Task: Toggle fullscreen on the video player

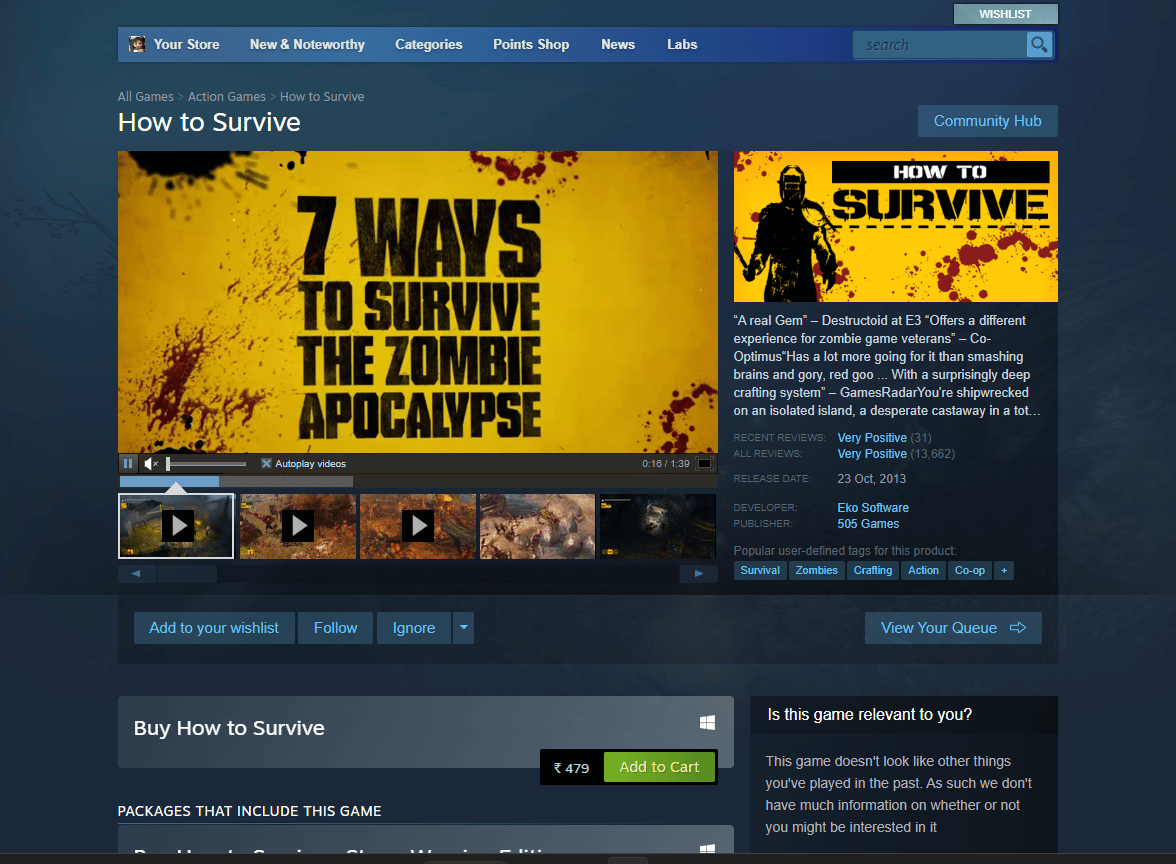Action: pyautogui.click(x=704, y=464)
